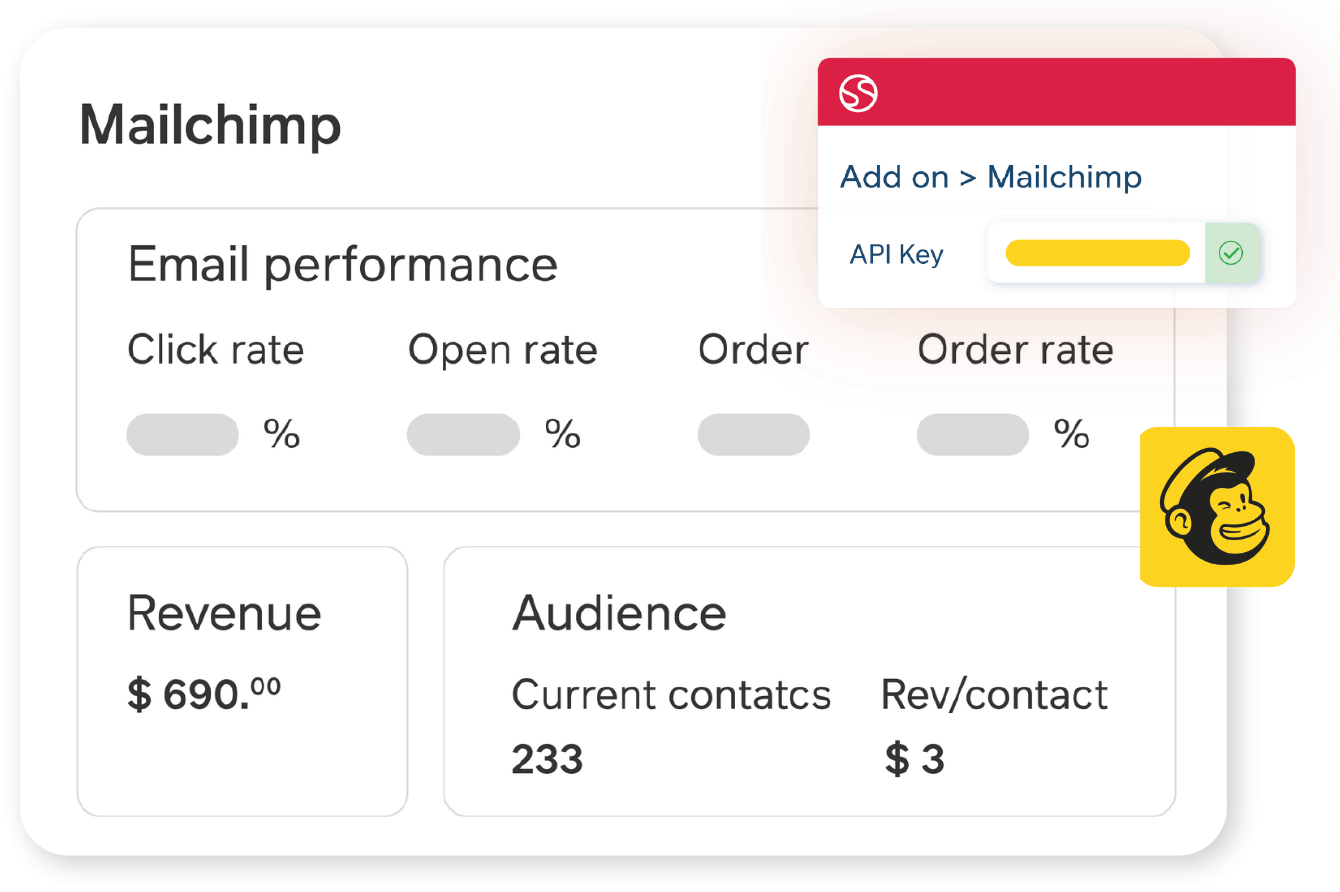1340x892 pixels.
Task: Open the Add on > Mailchimp breadcrumb
Action: click(x=990, y=177)
